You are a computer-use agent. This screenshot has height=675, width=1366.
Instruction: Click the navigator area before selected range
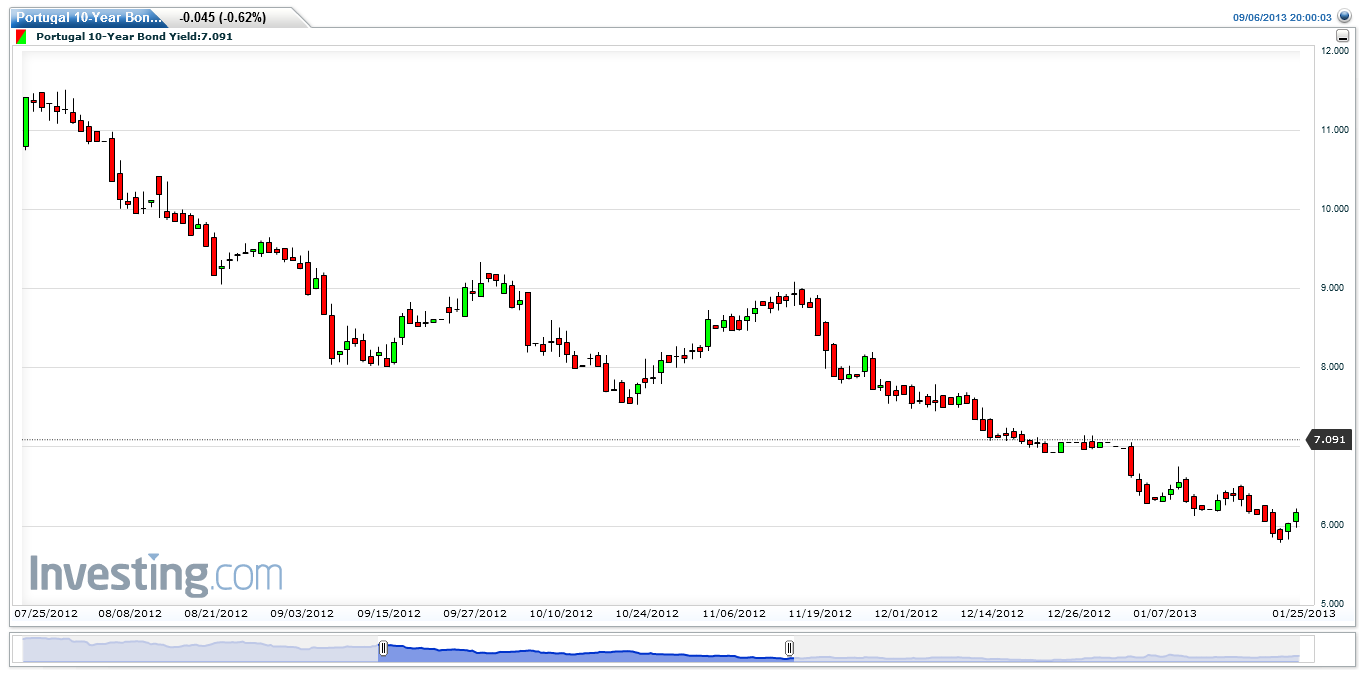pyautogui.click(x=200, y=651)
